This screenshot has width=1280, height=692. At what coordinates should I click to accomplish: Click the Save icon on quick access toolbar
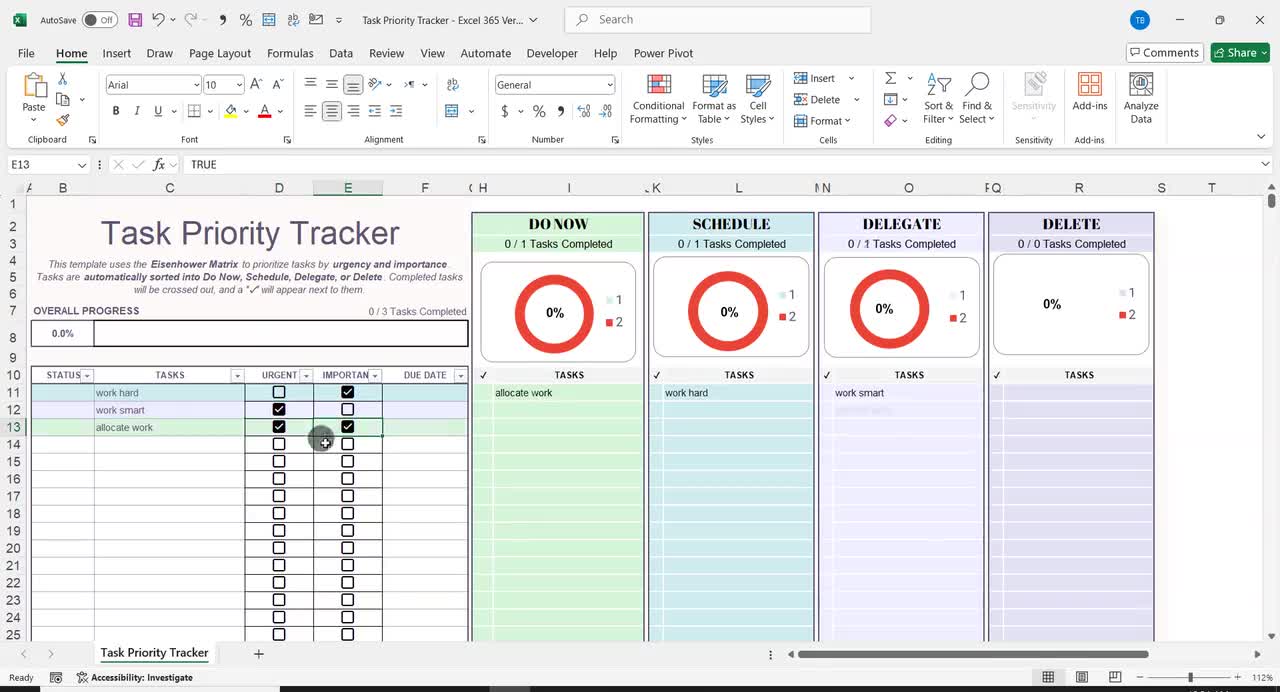click(x=134, y=19)
